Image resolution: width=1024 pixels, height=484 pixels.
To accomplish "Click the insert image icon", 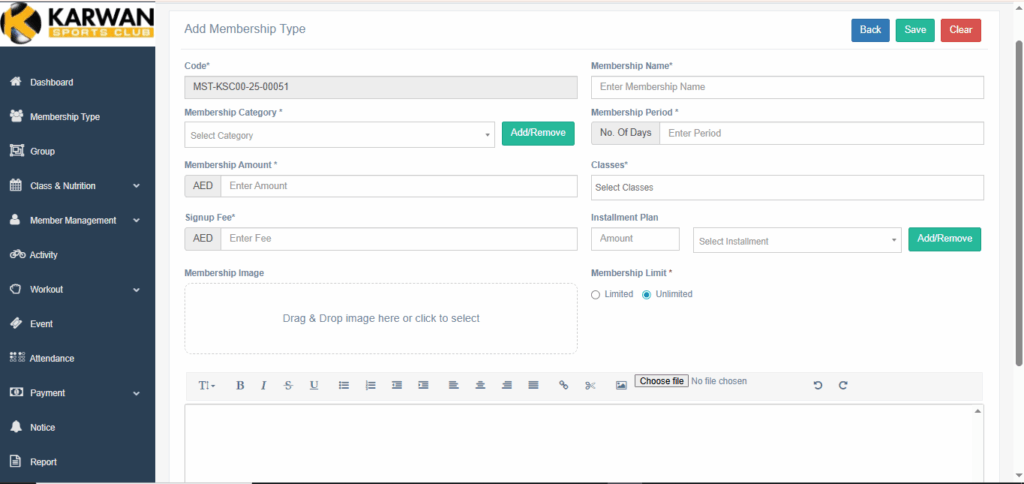I will pos(621,385).
